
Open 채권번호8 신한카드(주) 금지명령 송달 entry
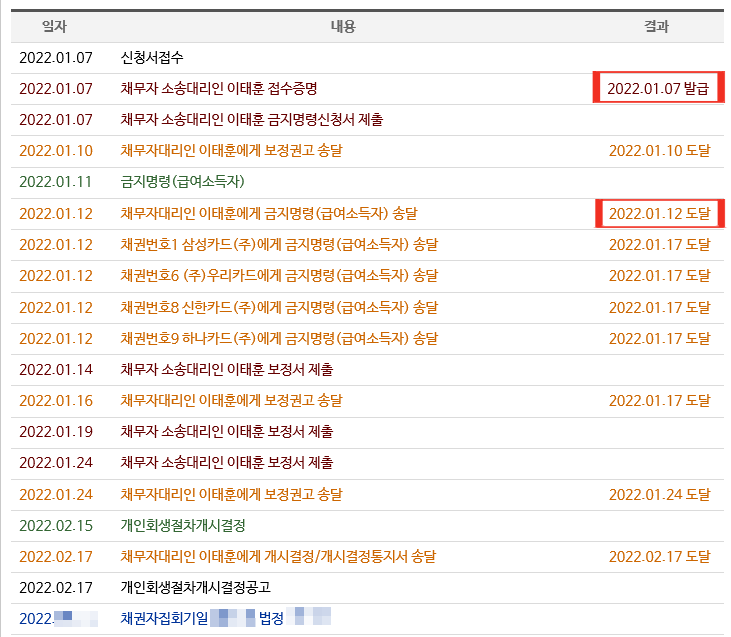click(x=279, y=308)
